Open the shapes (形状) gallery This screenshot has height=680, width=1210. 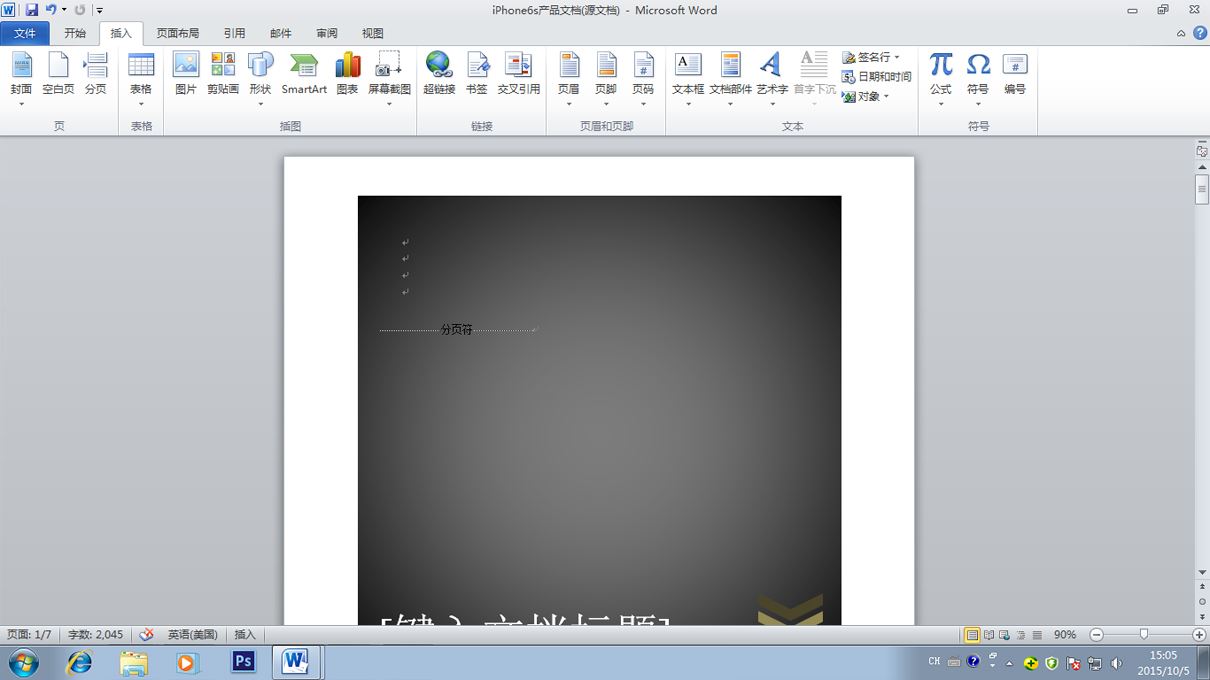[260, 80]
